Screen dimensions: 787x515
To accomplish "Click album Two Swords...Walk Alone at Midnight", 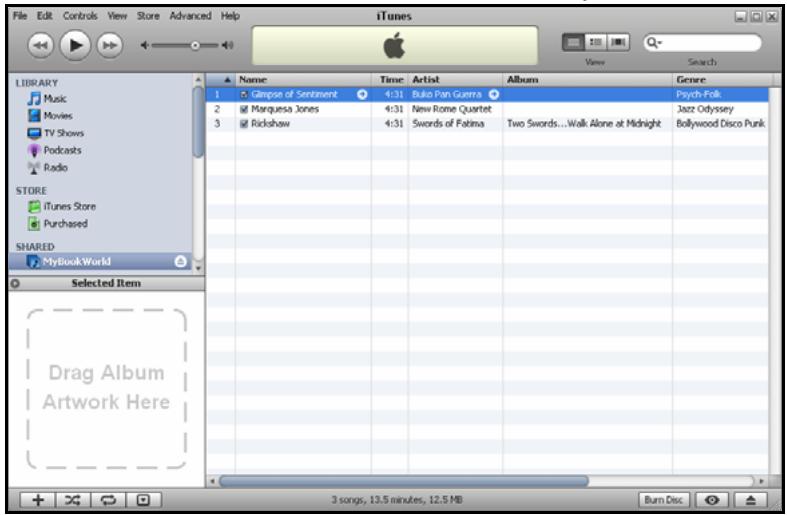I will click(584, 123).
